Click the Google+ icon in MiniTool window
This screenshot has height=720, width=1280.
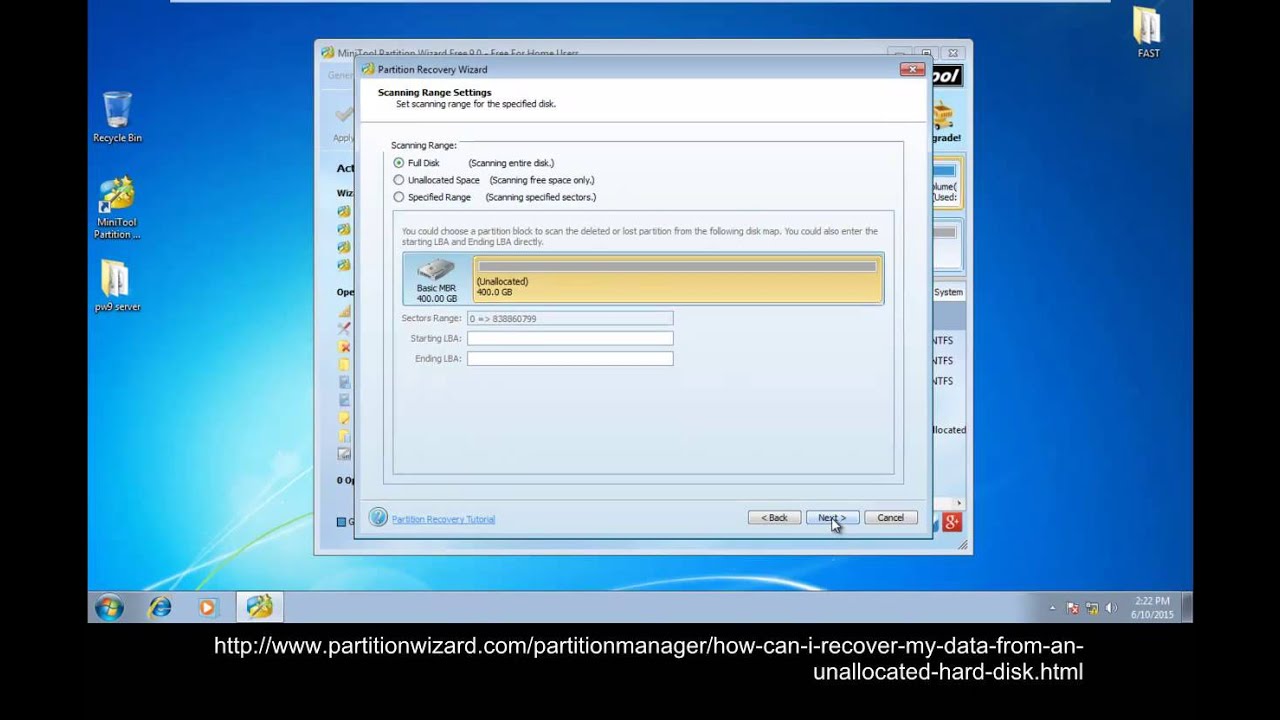click(x=951, y=521)
